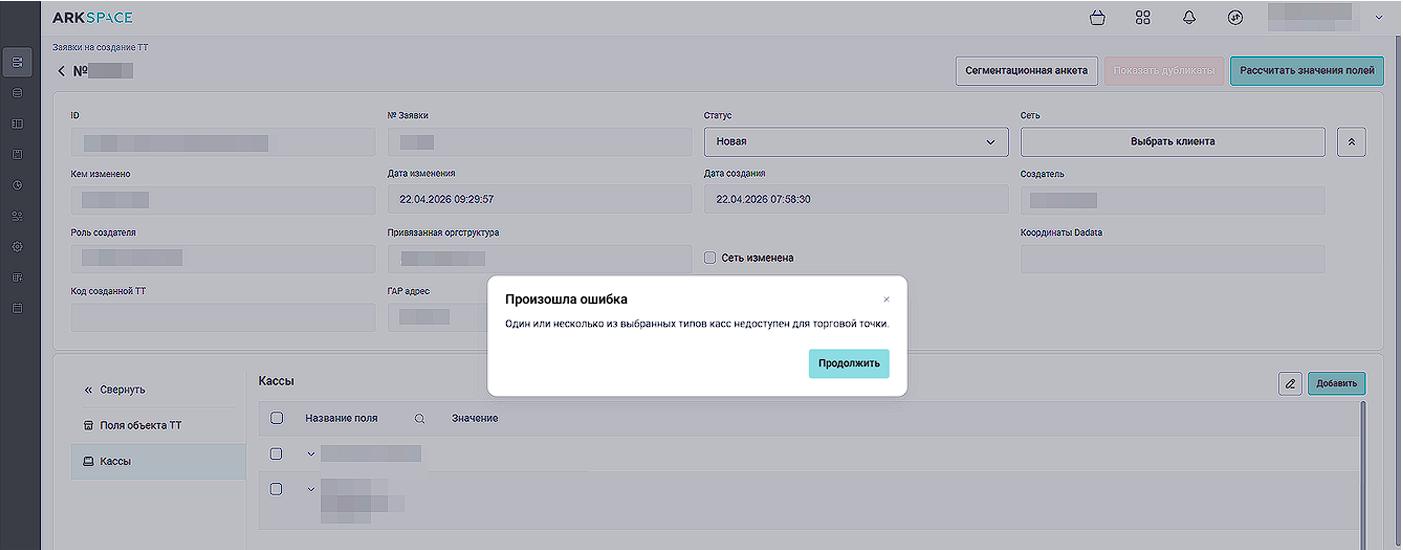The image size is (1403, 550).
Task: Select the Кассы section in side menu
Action: [115, 461]
